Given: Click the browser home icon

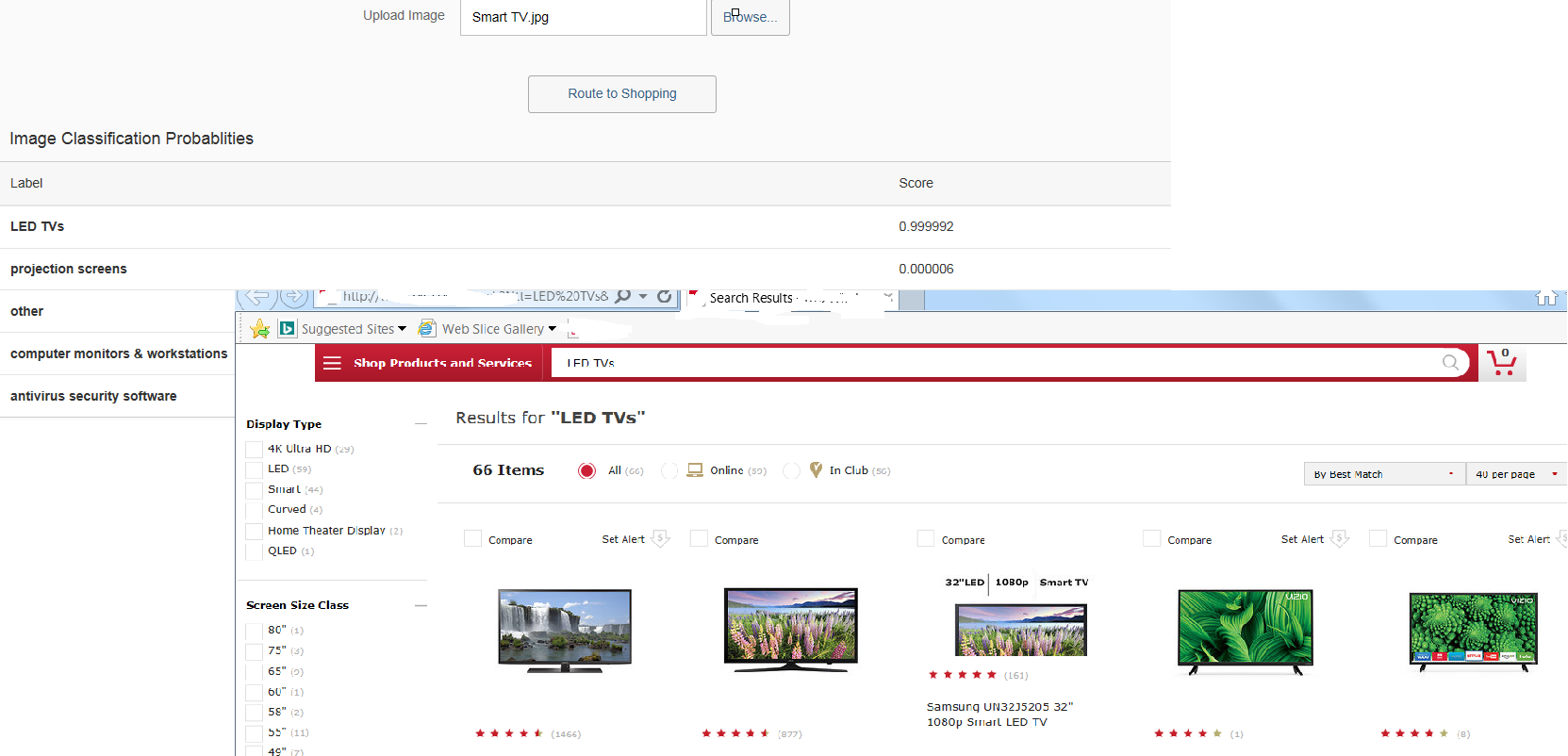Looking at the screenshot, I should click(x=1546, y=298).
